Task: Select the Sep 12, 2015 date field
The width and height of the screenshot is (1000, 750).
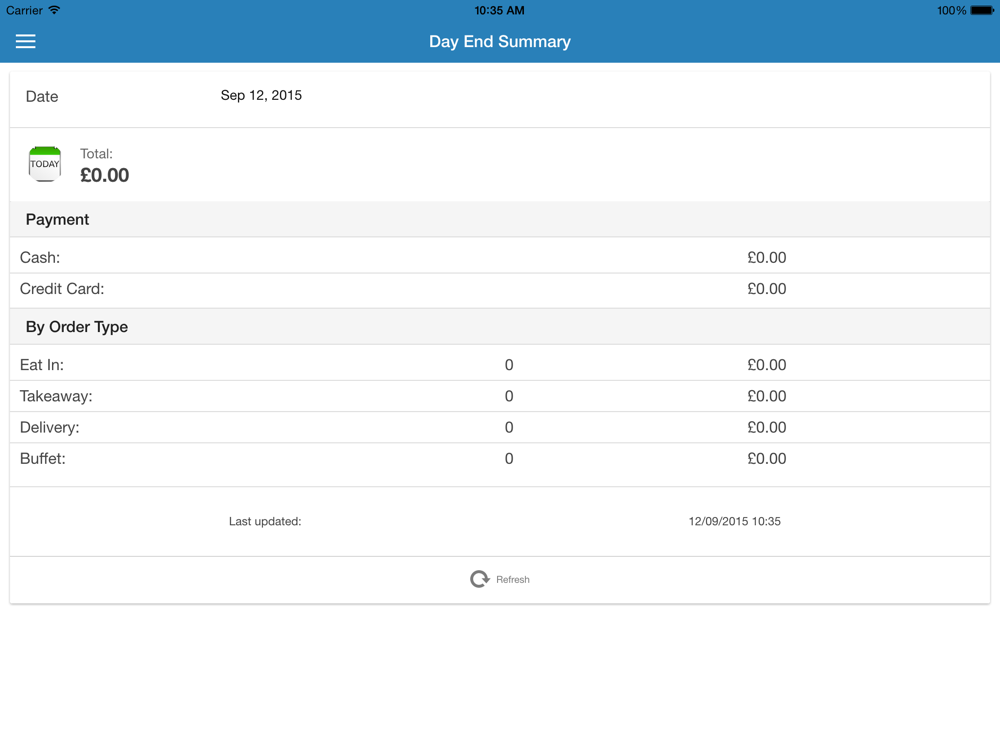Action: tap(261, 96)
